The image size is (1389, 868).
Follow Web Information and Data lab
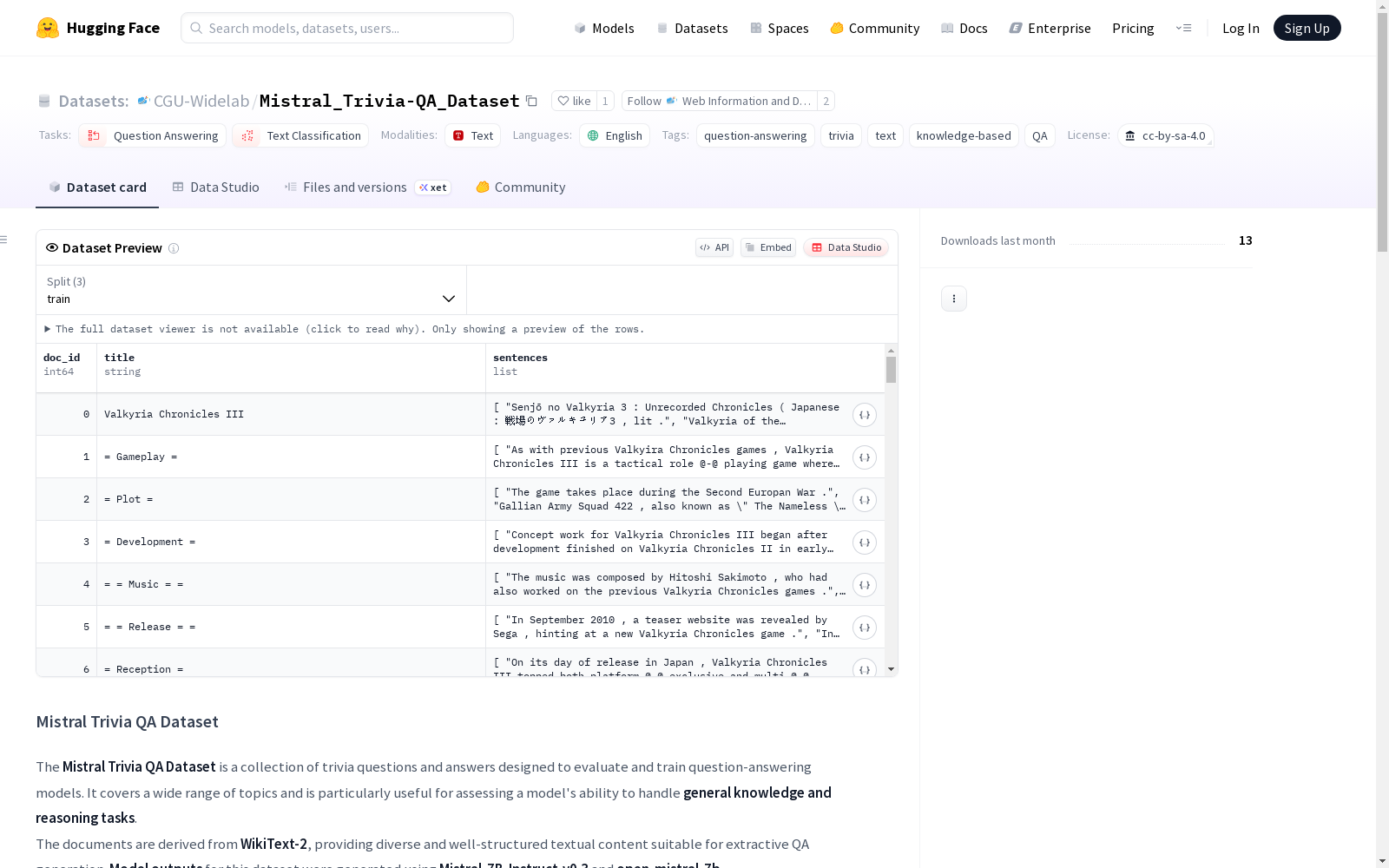click(720, 101)
